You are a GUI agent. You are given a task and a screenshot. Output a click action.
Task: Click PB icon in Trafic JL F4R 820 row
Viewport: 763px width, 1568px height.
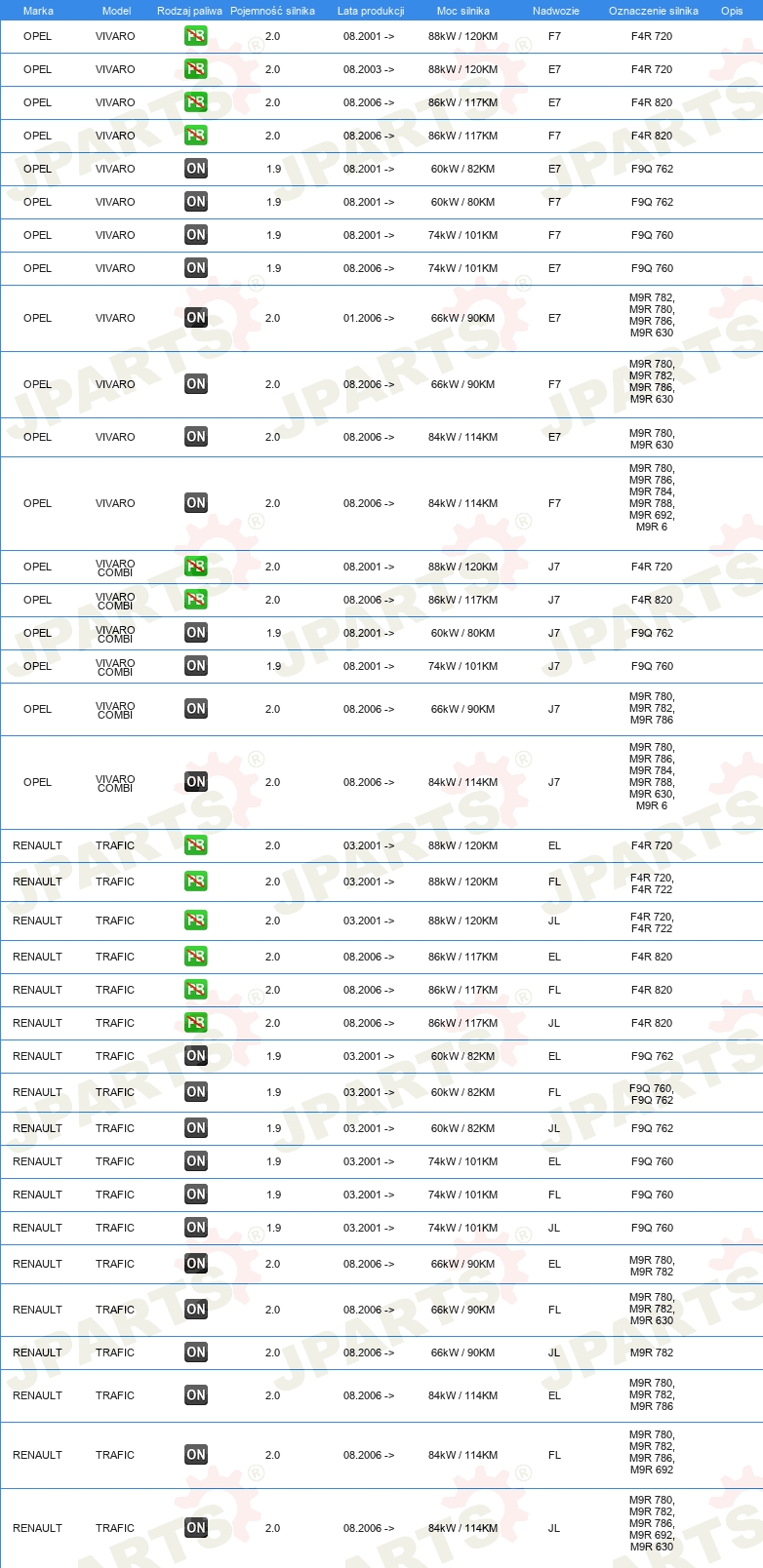pos(196,1023)
